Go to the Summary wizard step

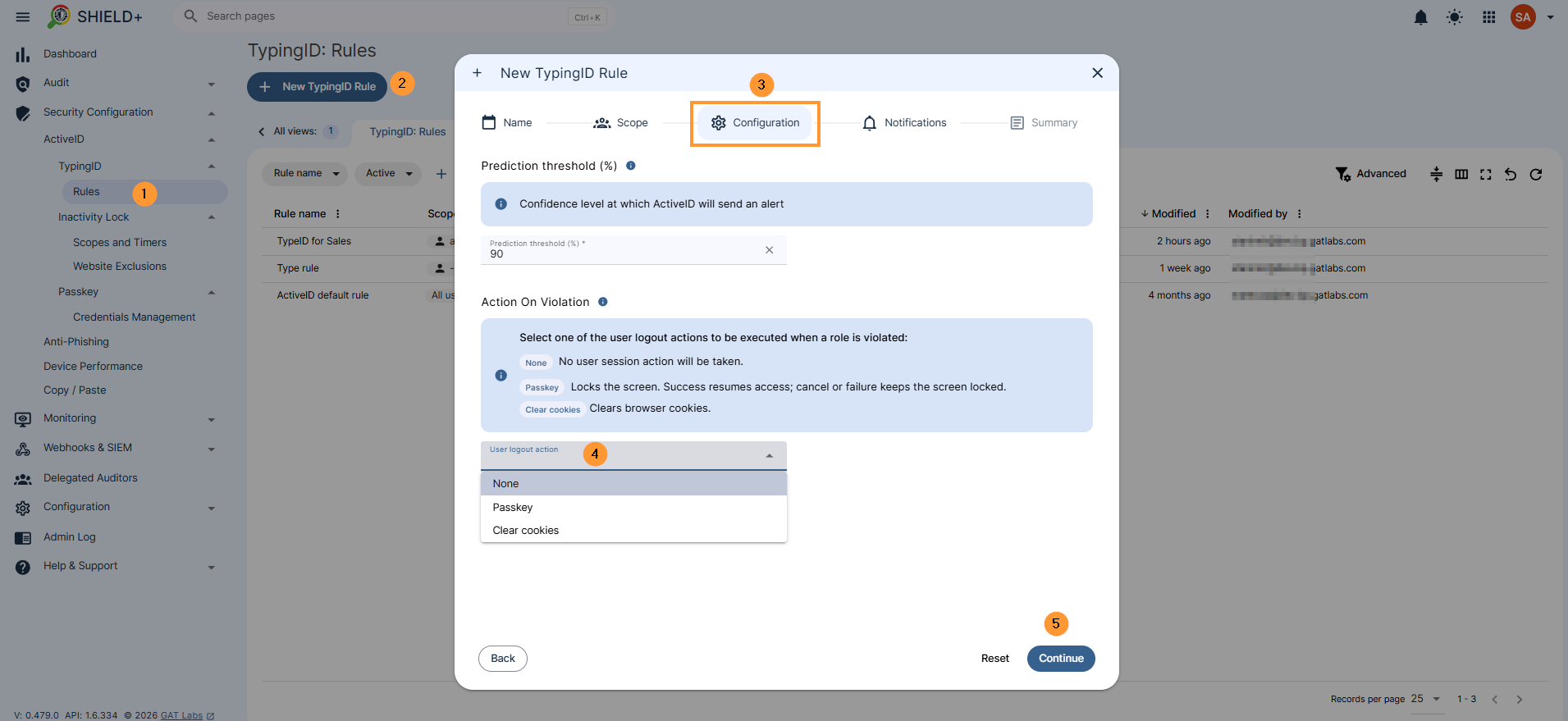pyautogui.click(x=1044, y=123)
